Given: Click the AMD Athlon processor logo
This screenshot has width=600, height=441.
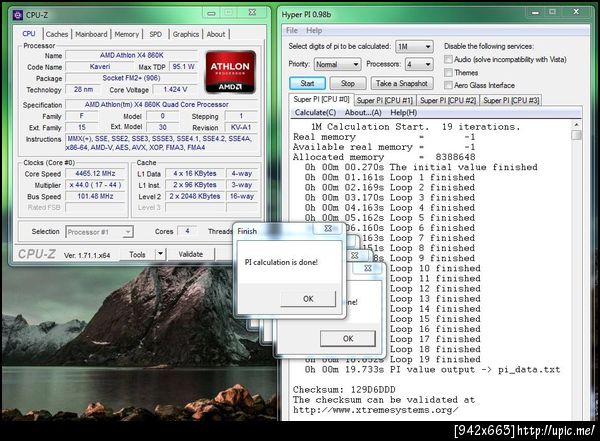Looking at the screenshot, I should [x=230, y=72].
